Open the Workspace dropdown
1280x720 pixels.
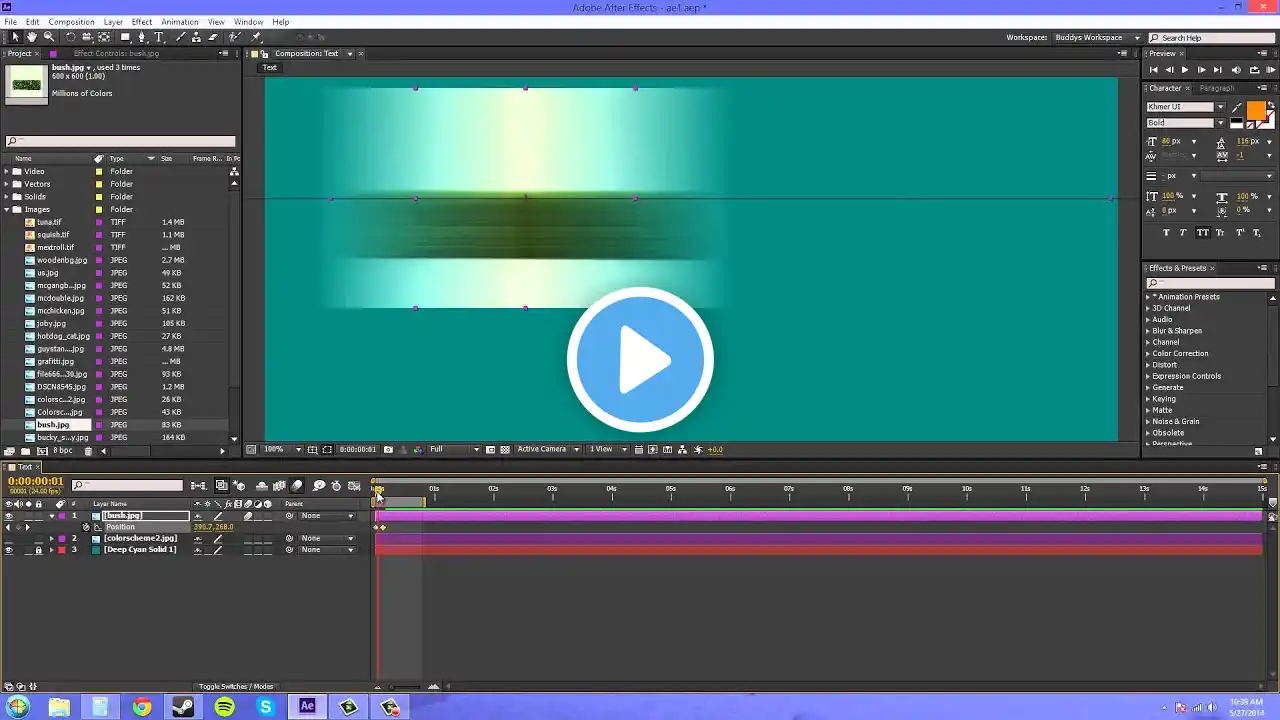coord(1098,38)
